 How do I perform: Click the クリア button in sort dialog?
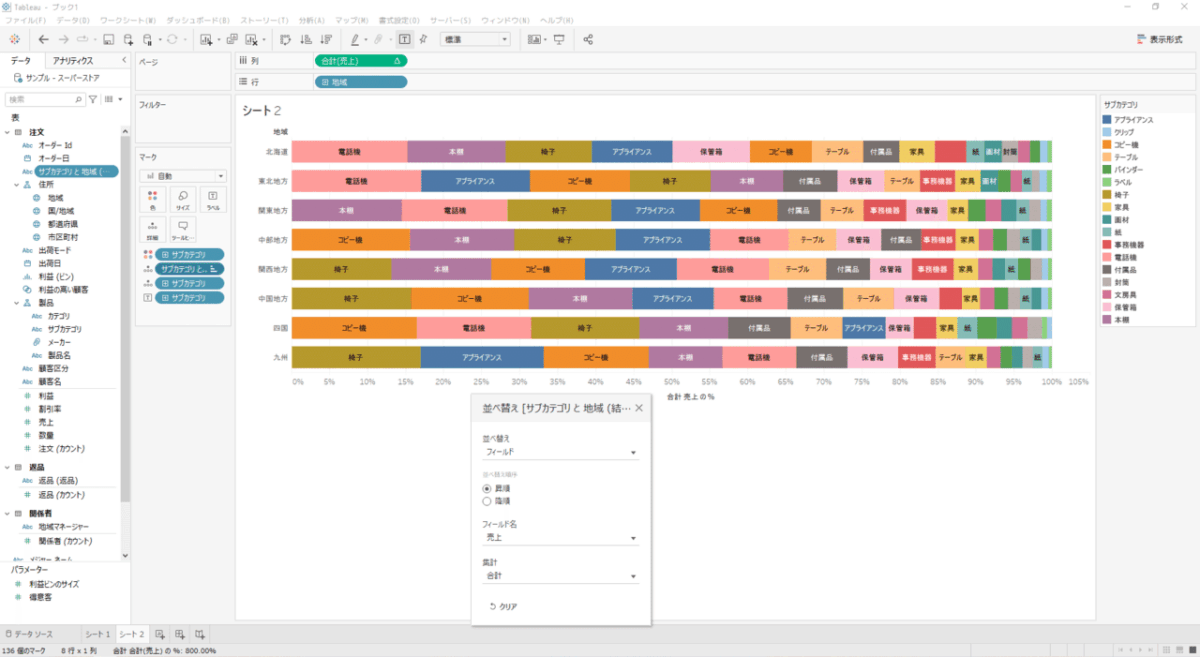coord(503,607)
